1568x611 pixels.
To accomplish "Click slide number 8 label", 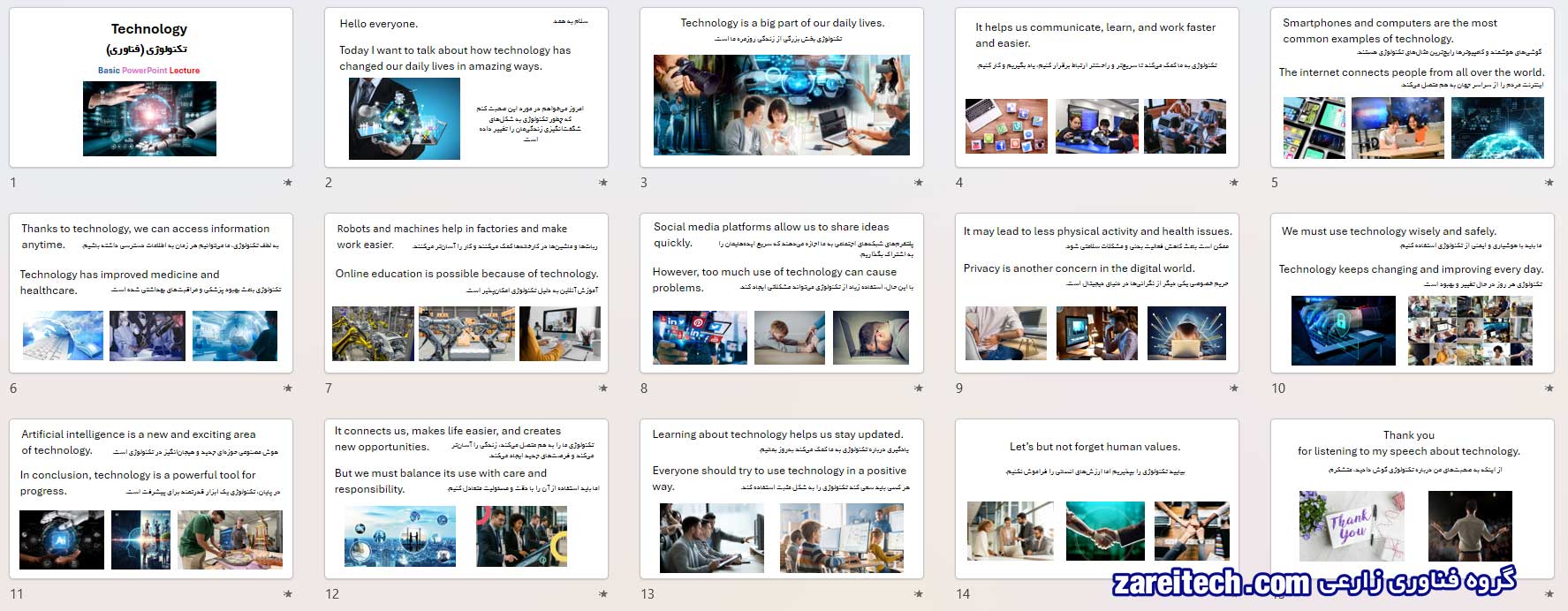I will 644,388.
